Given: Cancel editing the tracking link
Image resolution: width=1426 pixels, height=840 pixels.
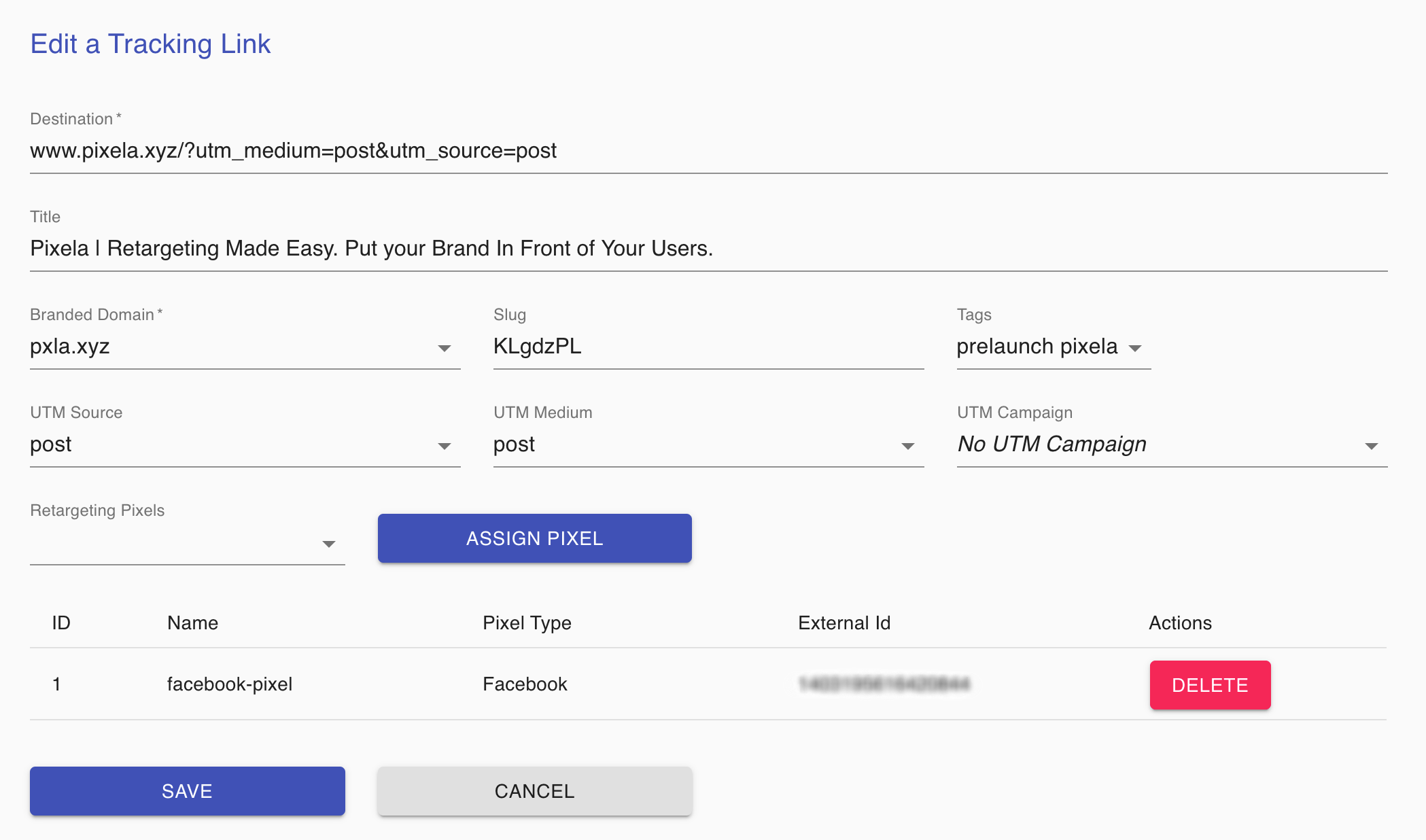Looking at the screenshot, I should click(534, 791).
